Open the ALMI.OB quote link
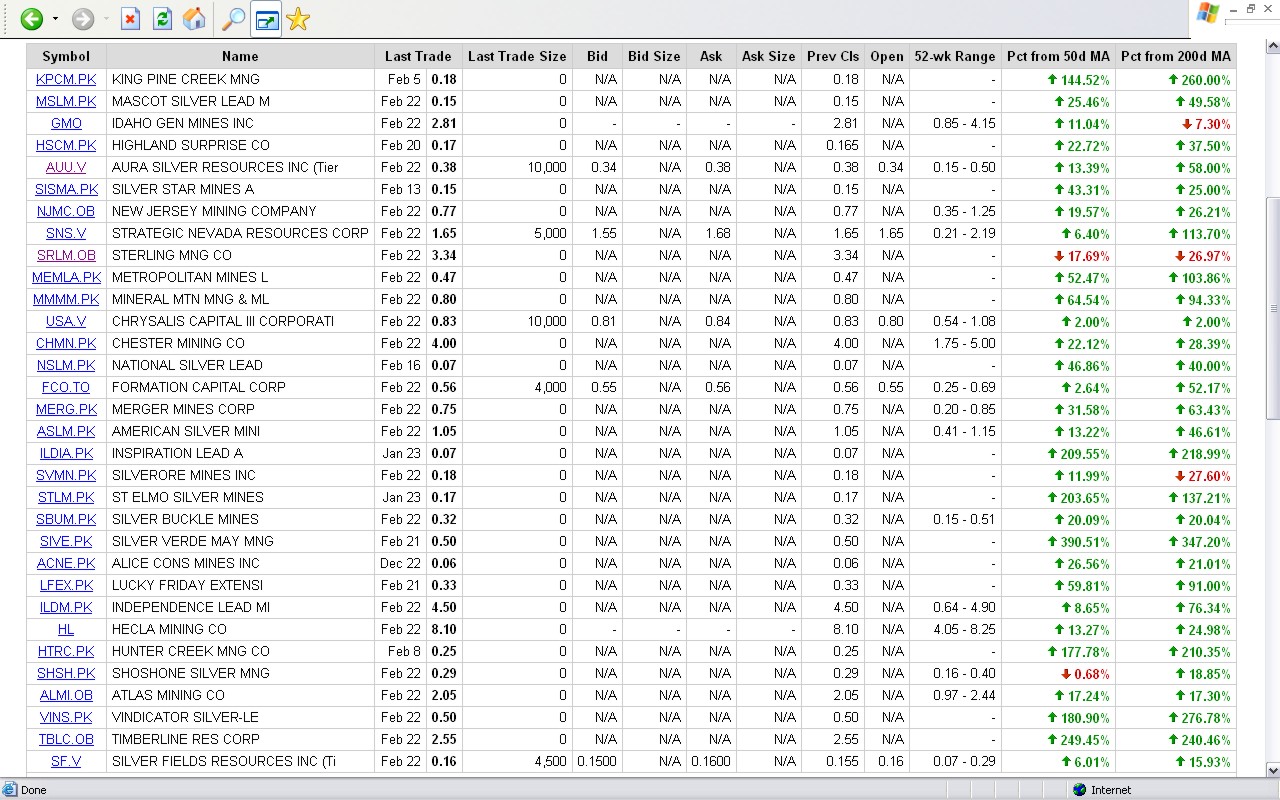This screenshot has width=1280, height=800. click(x=66, y=695)
